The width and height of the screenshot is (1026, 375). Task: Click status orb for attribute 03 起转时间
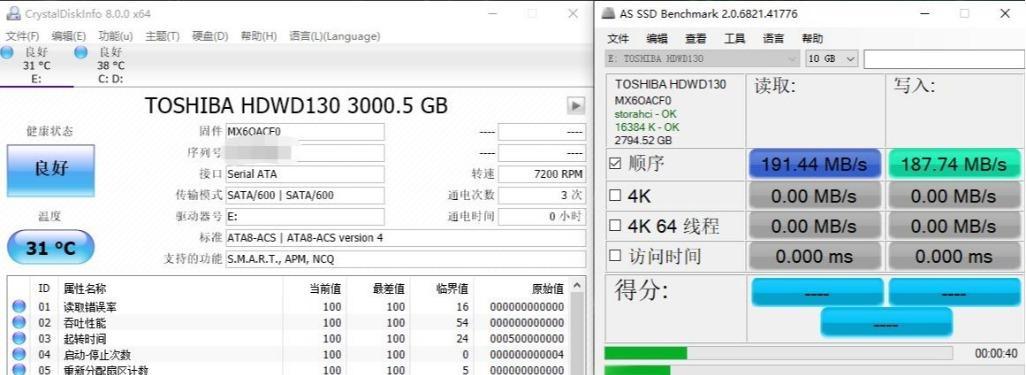tap(19, 338)
